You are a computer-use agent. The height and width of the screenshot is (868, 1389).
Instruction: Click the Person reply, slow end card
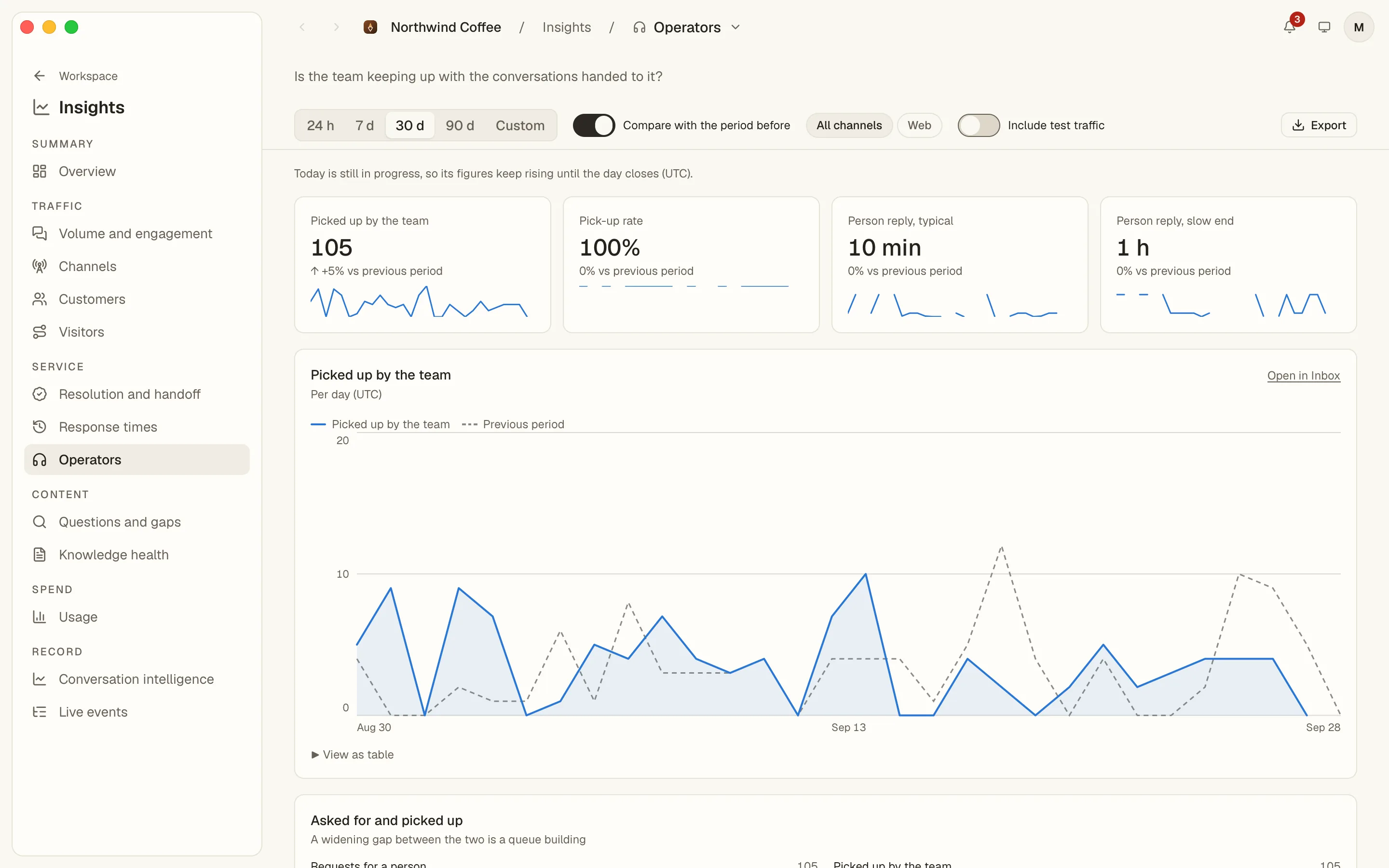click(1228, 265)
